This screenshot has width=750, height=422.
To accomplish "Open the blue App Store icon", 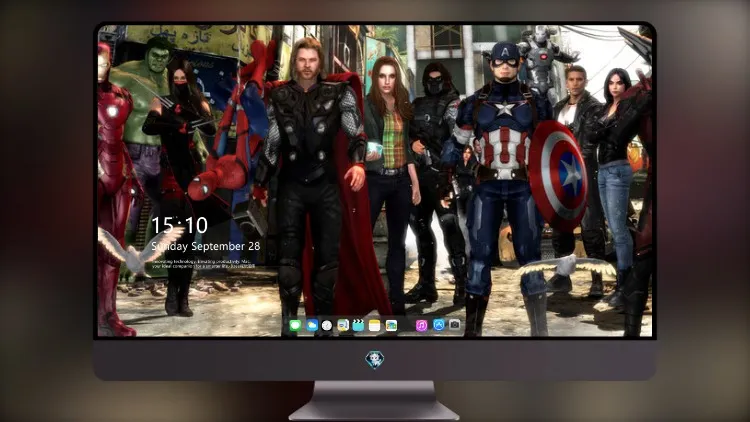I will point(438,325).
